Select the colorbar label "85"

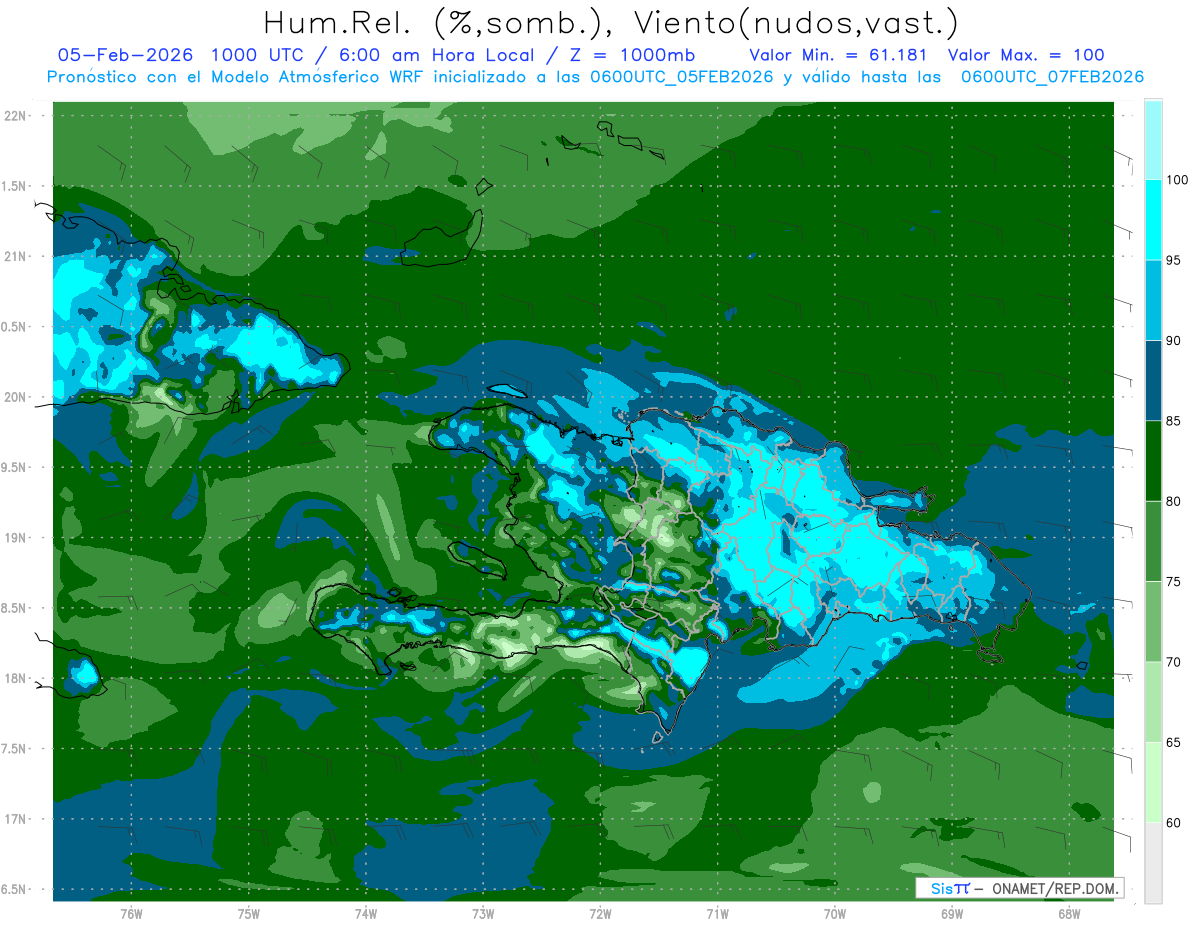[x=1174, y=421]
